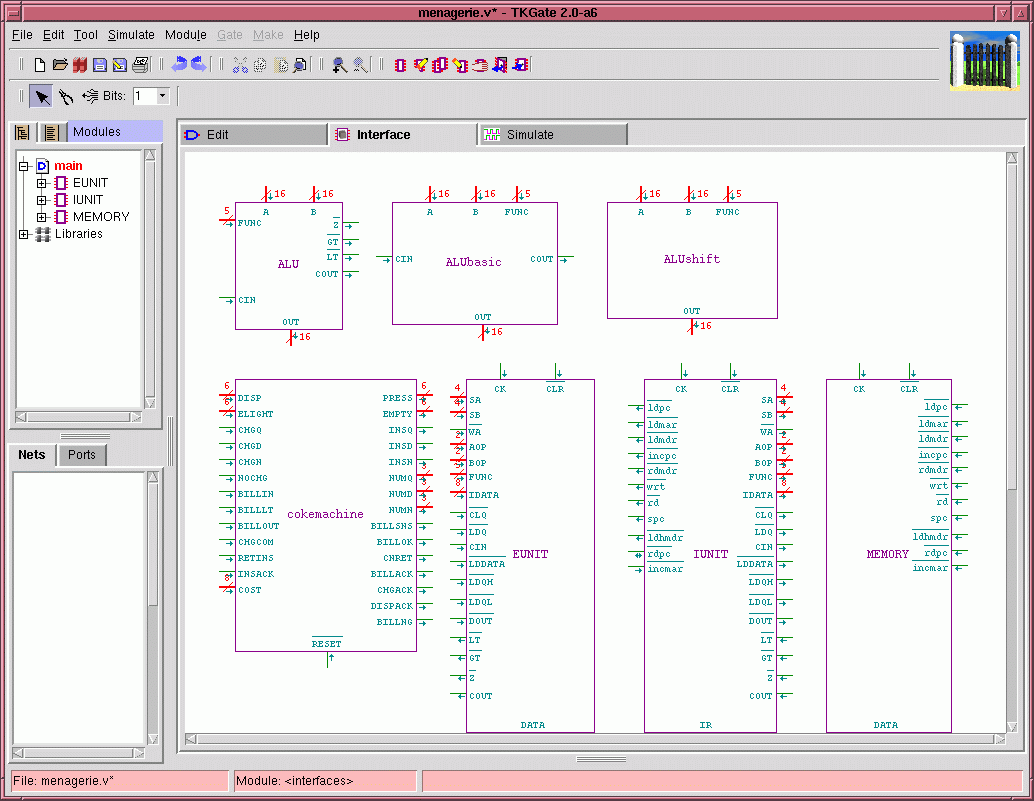Switch to the Edit tab
The height and width of the screenshot is (801, 1034).
click(x=217, y=135)
